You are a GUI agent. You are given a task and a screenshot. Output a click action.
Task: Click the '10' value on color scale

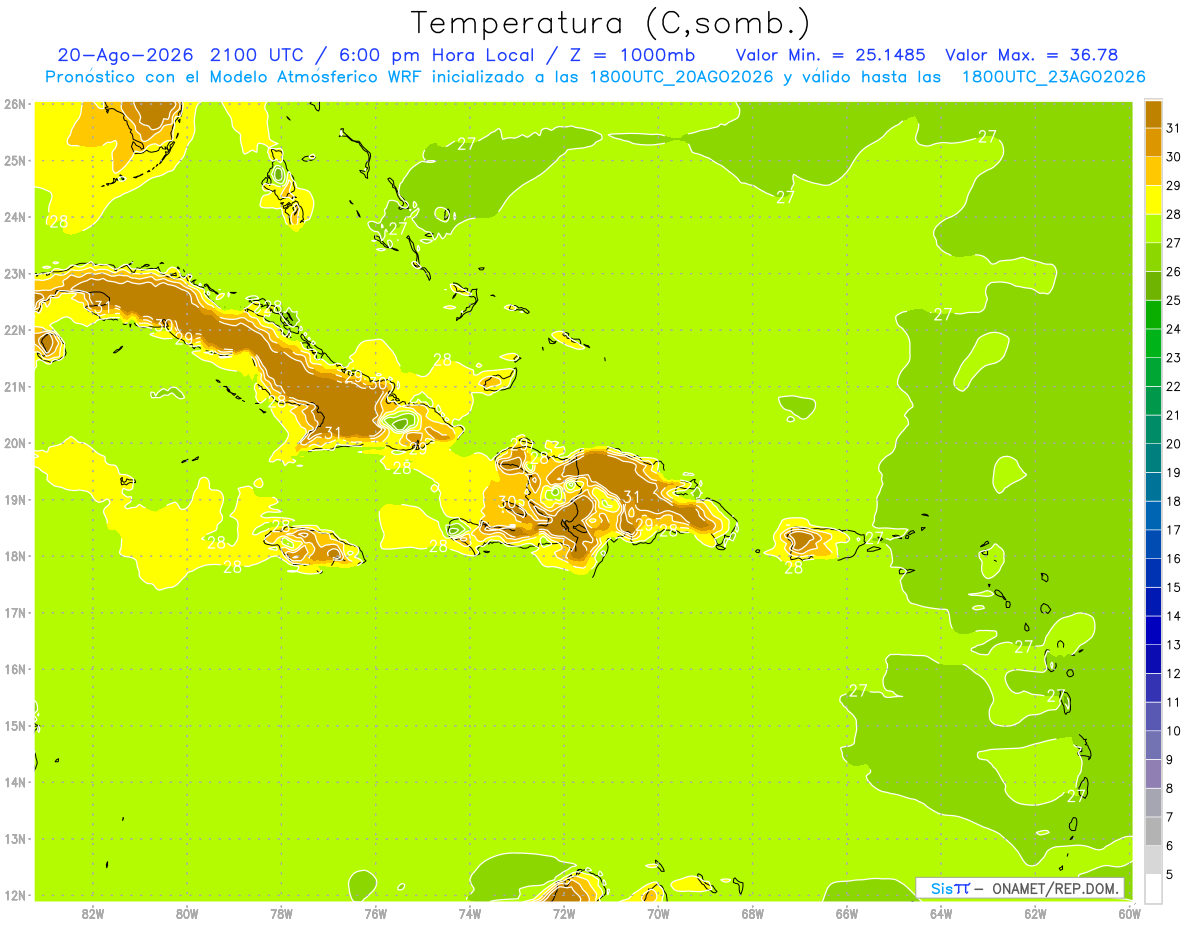pos(1173,731)
